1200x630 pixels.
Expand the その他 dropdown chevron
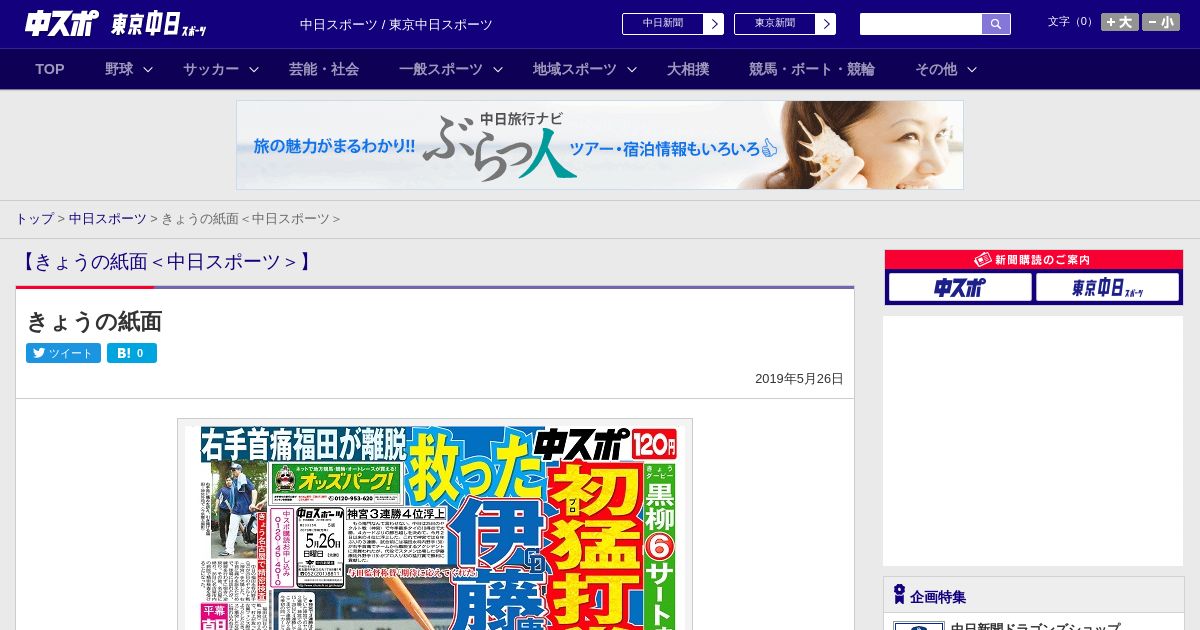point(972,69)
